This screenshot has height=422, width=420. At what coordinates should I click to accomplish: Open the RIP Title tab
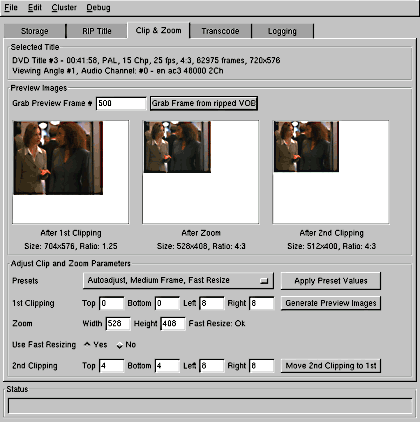pyautogui.click(x=97, y=31)
